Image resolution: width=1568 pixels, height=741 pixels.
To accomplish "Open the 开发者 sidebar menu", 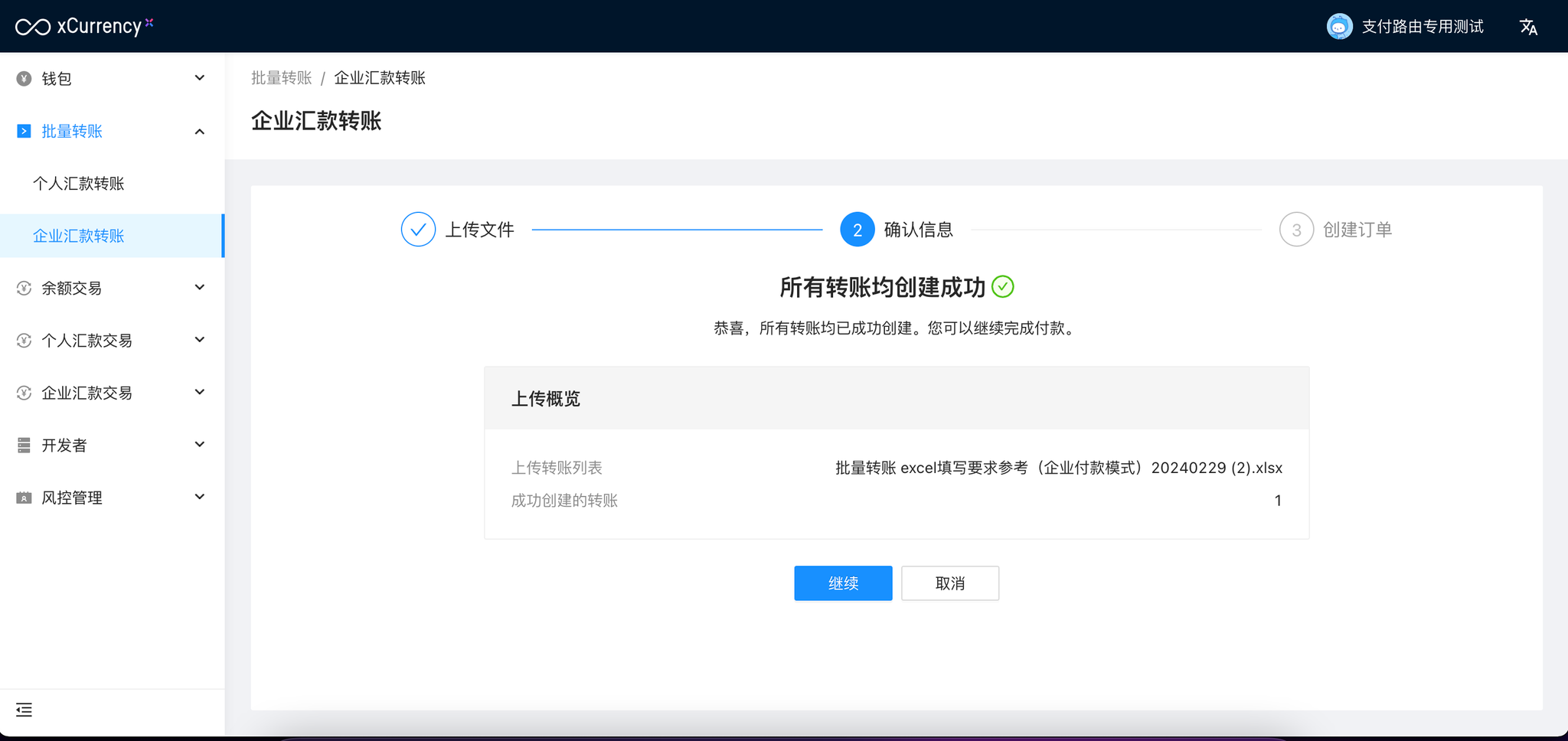I will coord(112,445).
